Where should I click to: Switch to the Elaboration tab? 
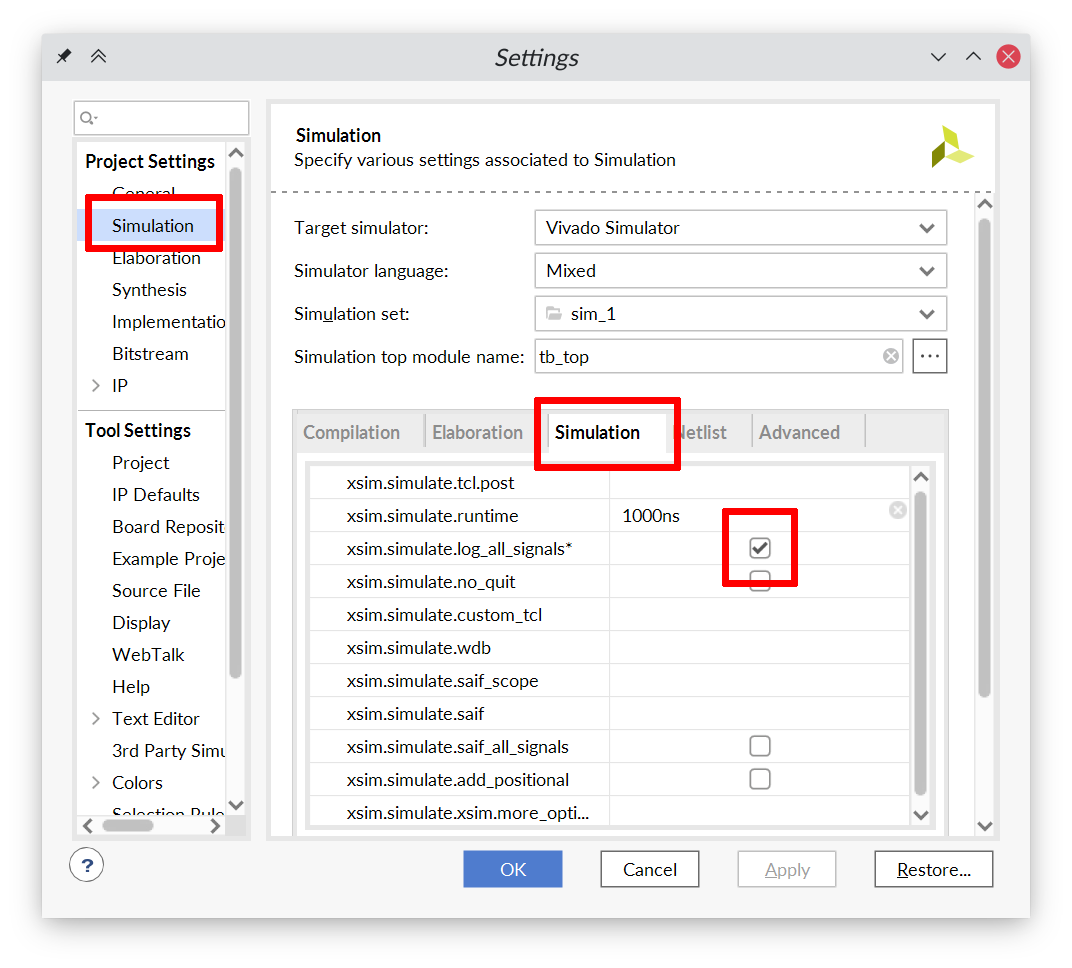pyautogui.click(x=477, y=433)
